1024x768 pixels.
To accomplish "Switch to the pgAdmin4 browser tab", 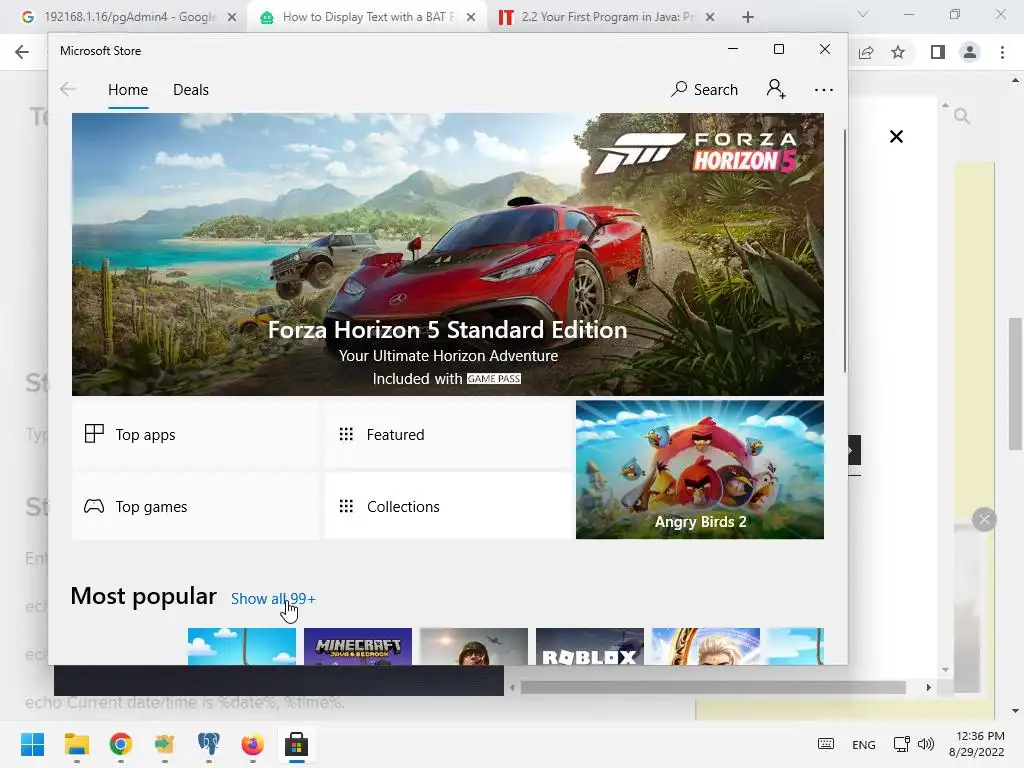I will pos(129,17).
